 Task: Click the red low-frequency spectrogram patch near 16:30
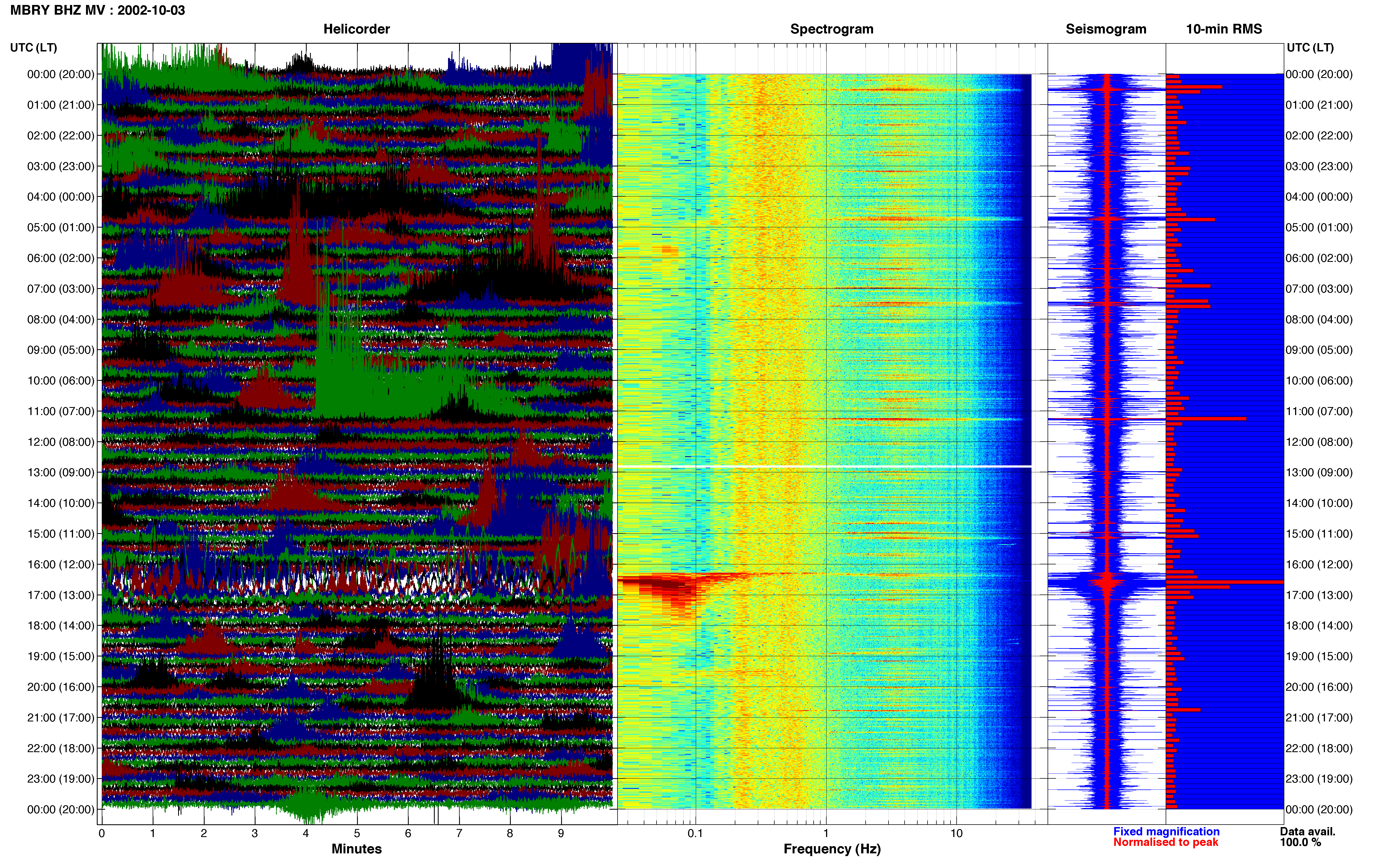[666, 591]
